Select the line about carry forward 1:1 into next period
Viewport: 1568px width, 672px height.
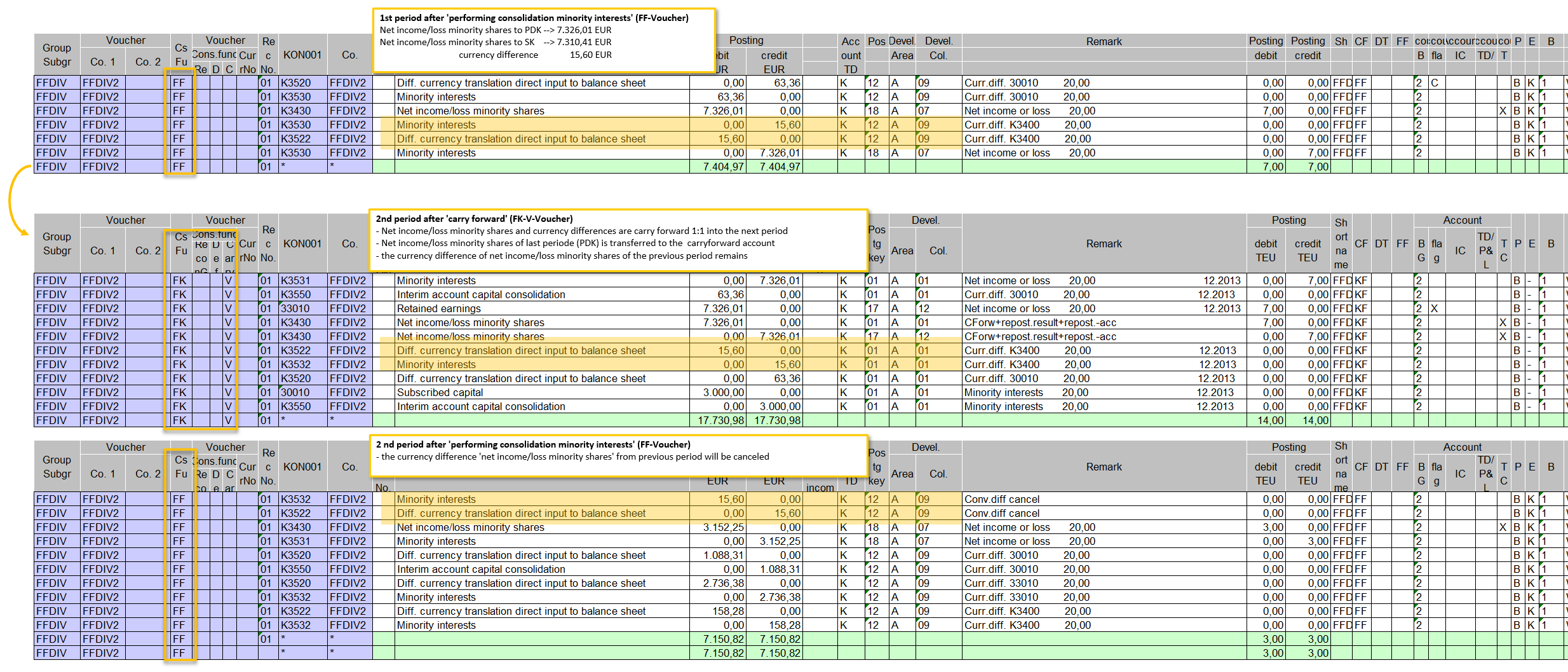[581, 231]
